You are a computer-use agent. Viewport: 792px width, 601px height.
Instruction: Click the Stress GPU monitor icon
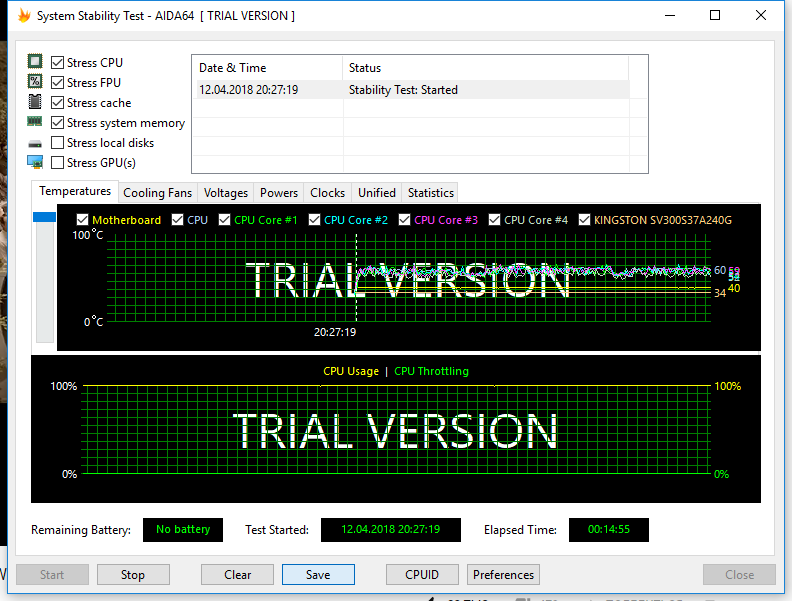(35, 162)
